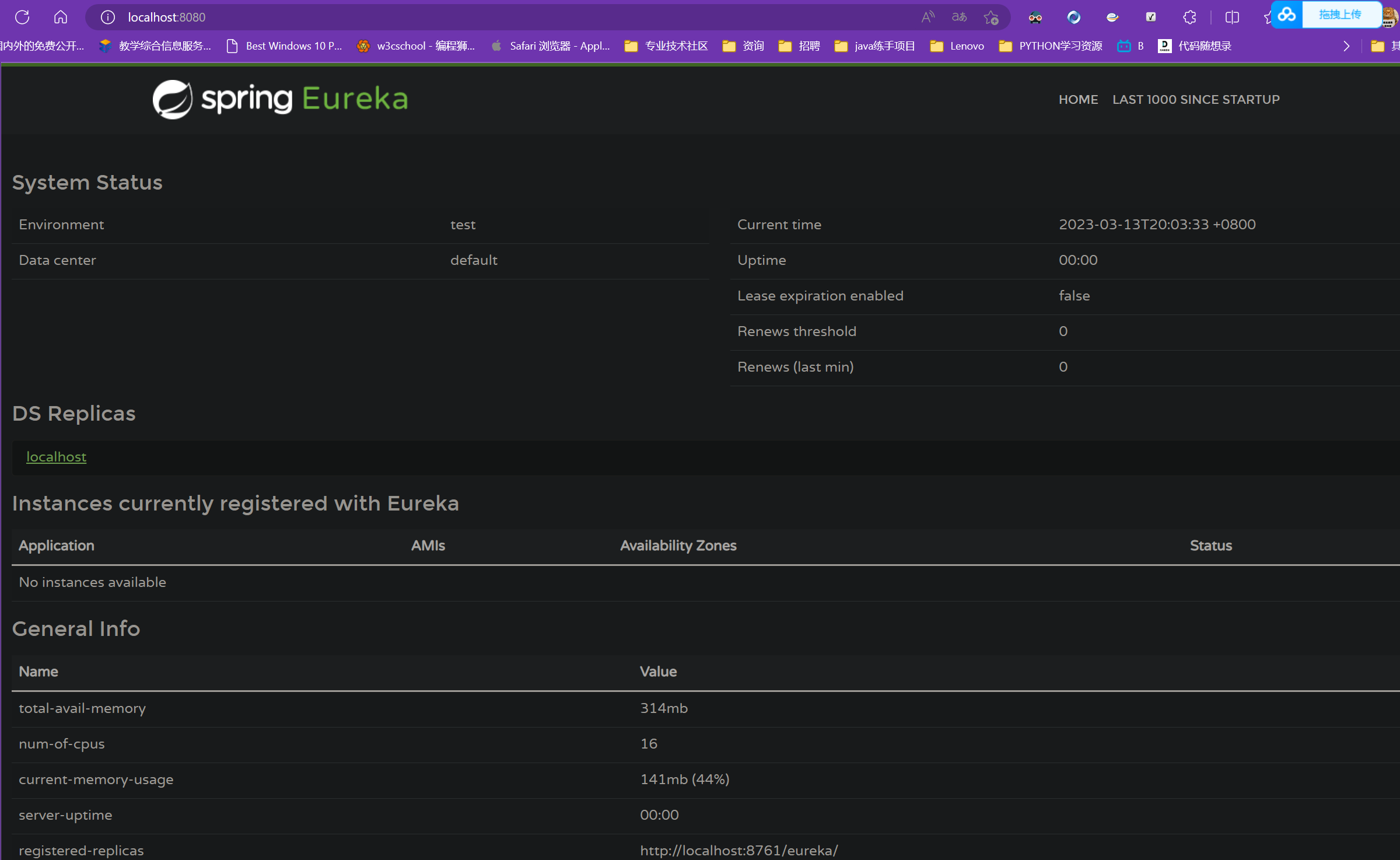Select the total-avail-memory value 314mb

tap(664, 708)
